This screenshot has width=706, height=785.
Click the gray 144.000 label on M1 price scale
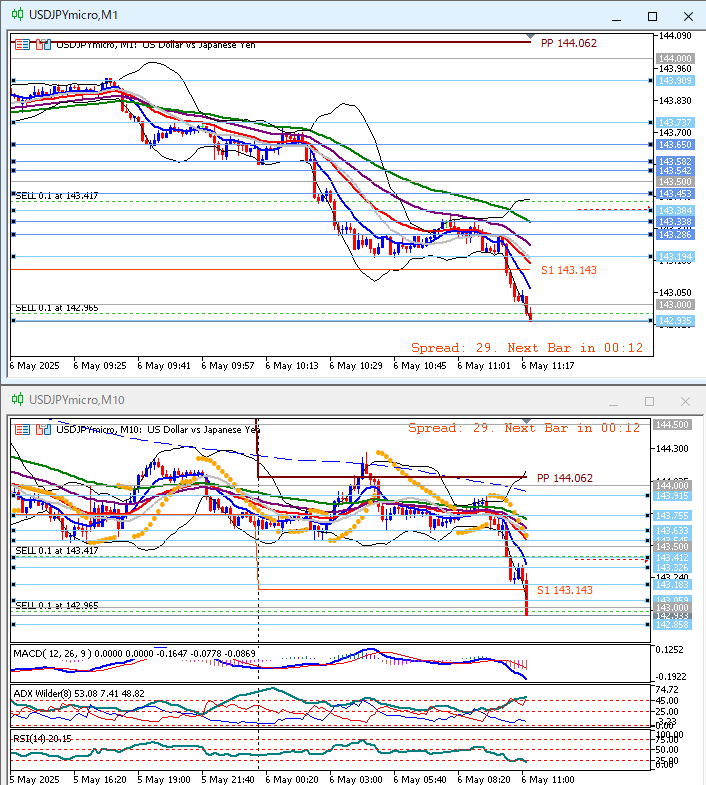pyautogui.click(x=675, y=59)
